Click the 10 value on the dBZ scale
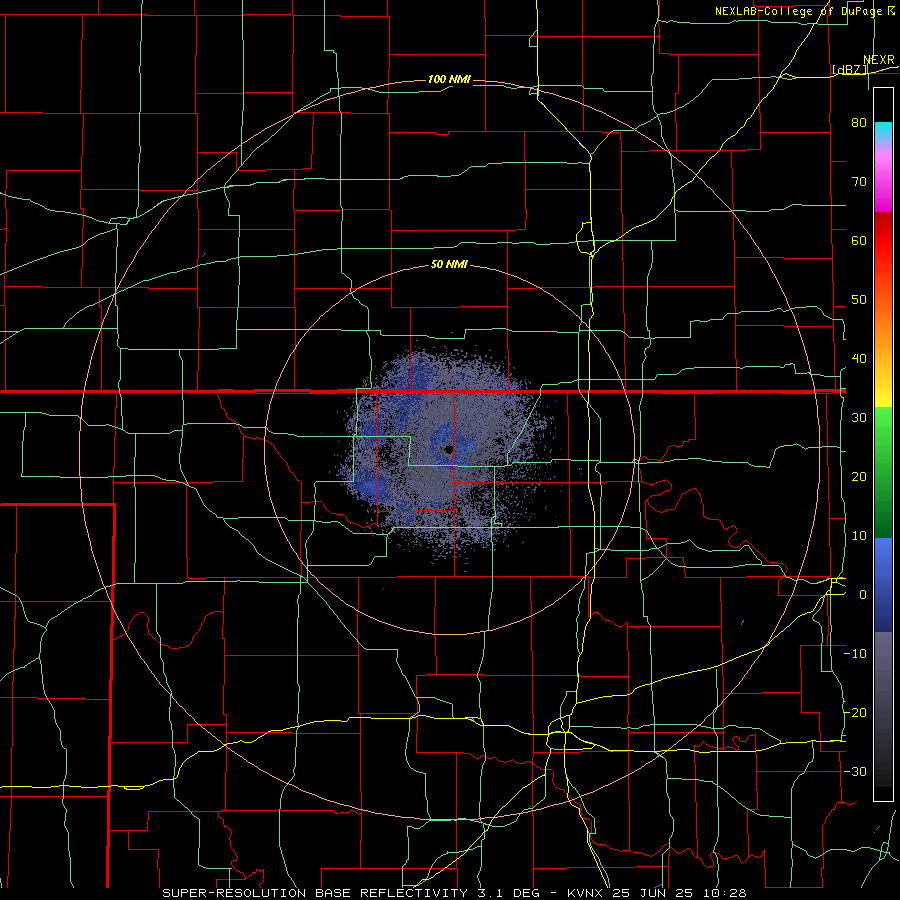Image resolution: width=900 pixels, height=900 pixels. tap(859, 536)
